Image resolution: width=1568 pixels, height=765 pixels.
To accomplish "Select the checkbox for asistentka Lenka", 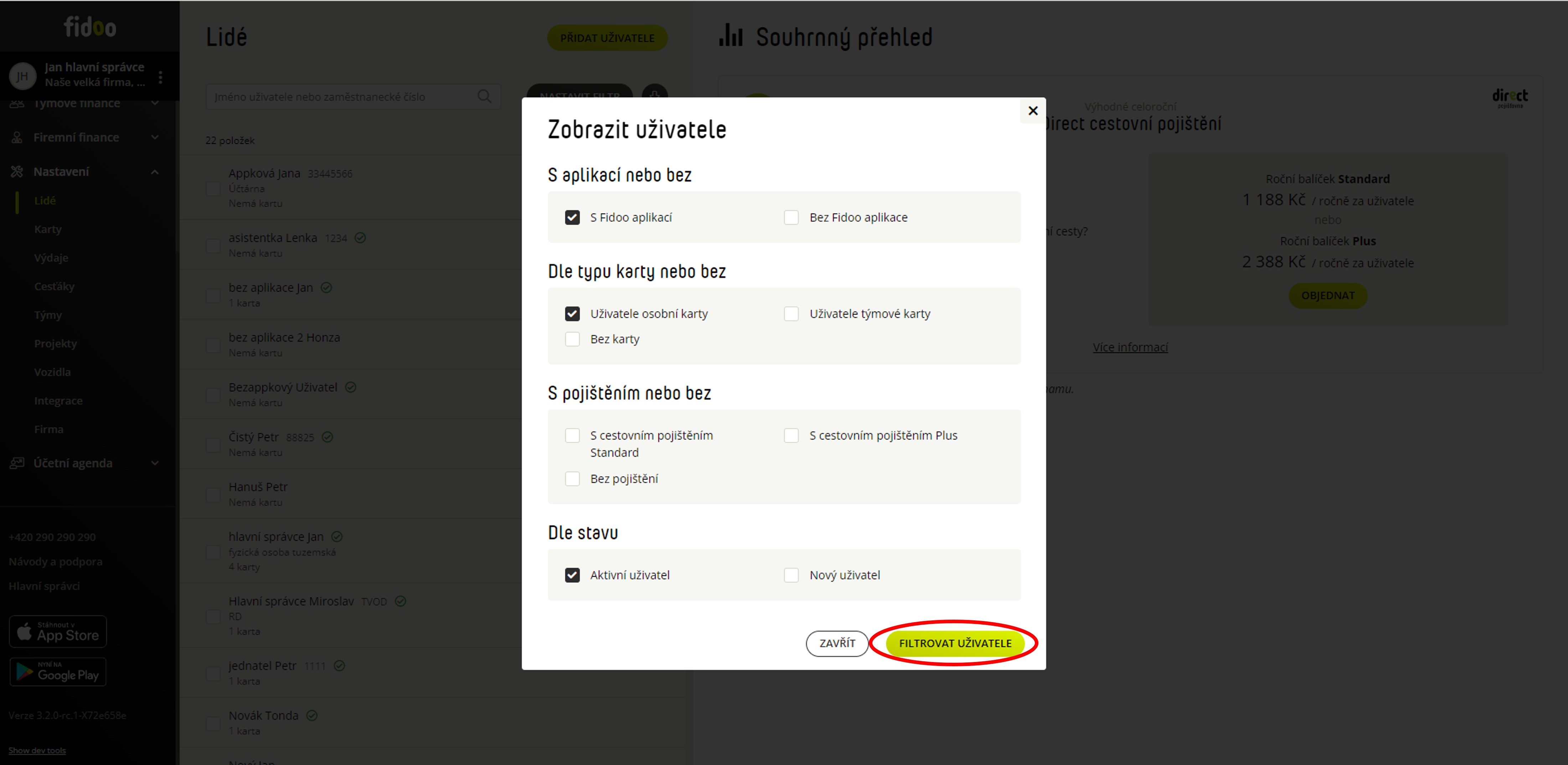I will 213,245.
